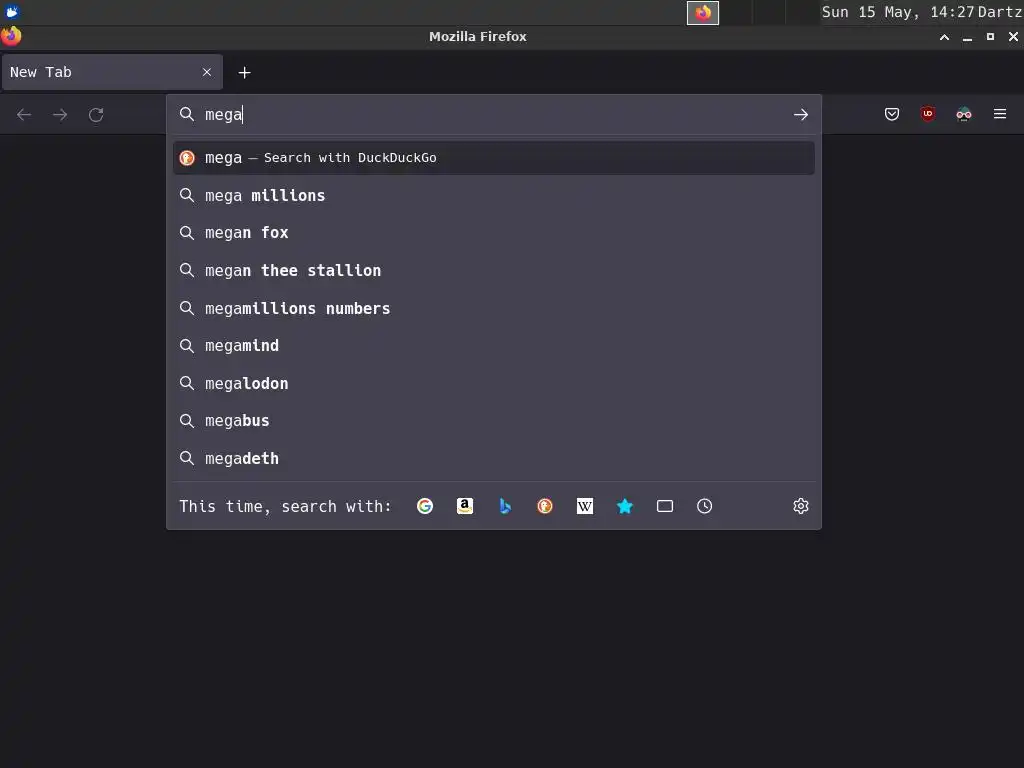Choose suggestion megabus
This screenshot has height=768, width=1024.
click(494, 421)
